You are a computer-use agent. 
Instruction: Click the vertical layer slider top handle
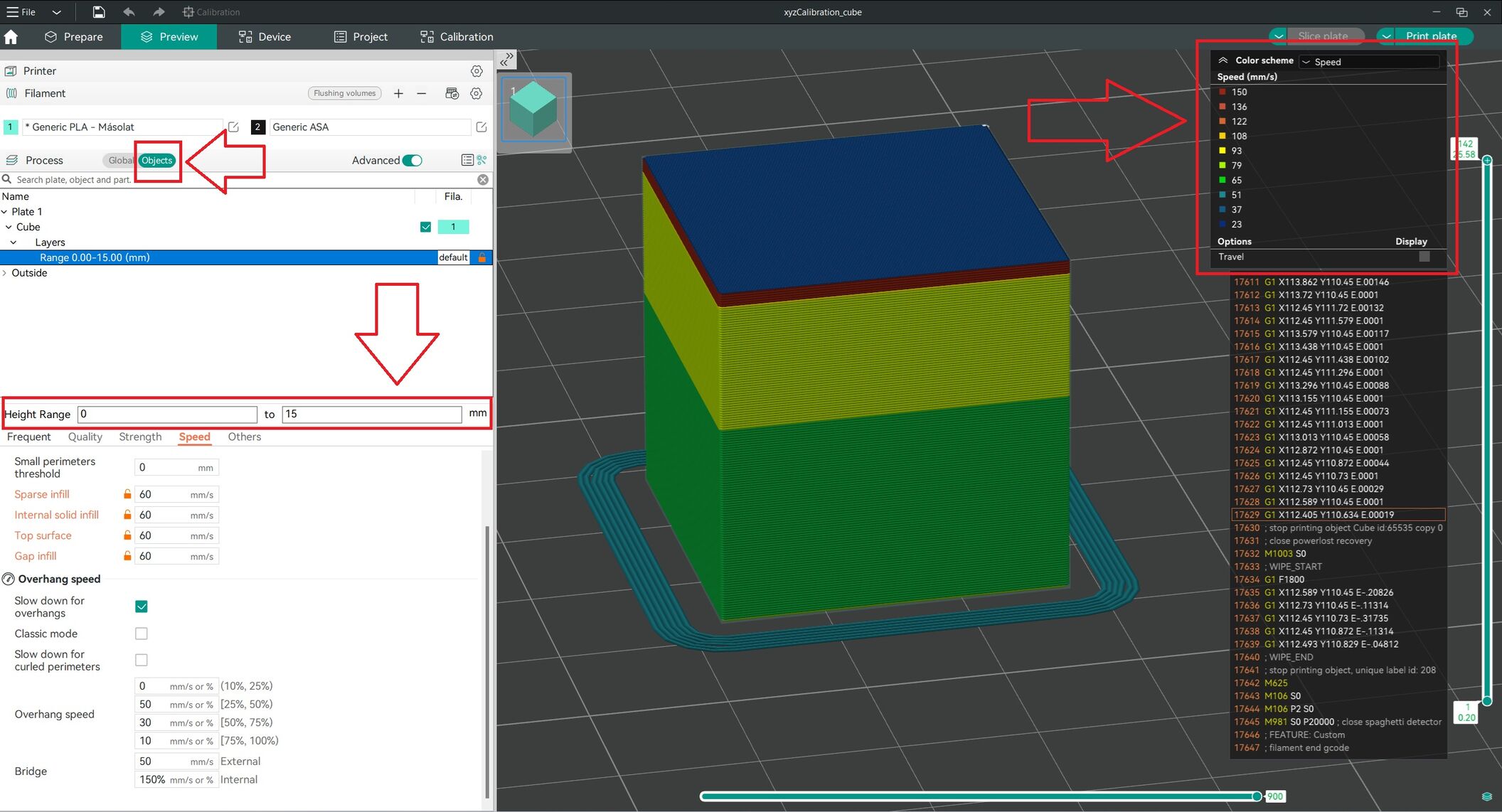coord(1486,160)
